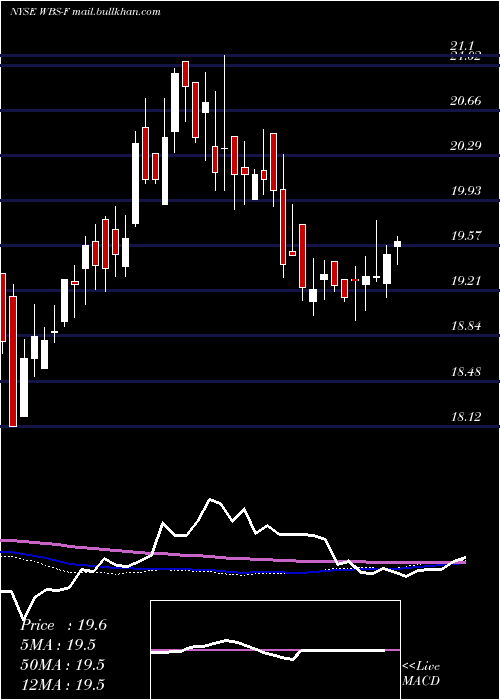Click the '12MA : 19.5' readout
The image size is (500, 700).
[63, 684]
